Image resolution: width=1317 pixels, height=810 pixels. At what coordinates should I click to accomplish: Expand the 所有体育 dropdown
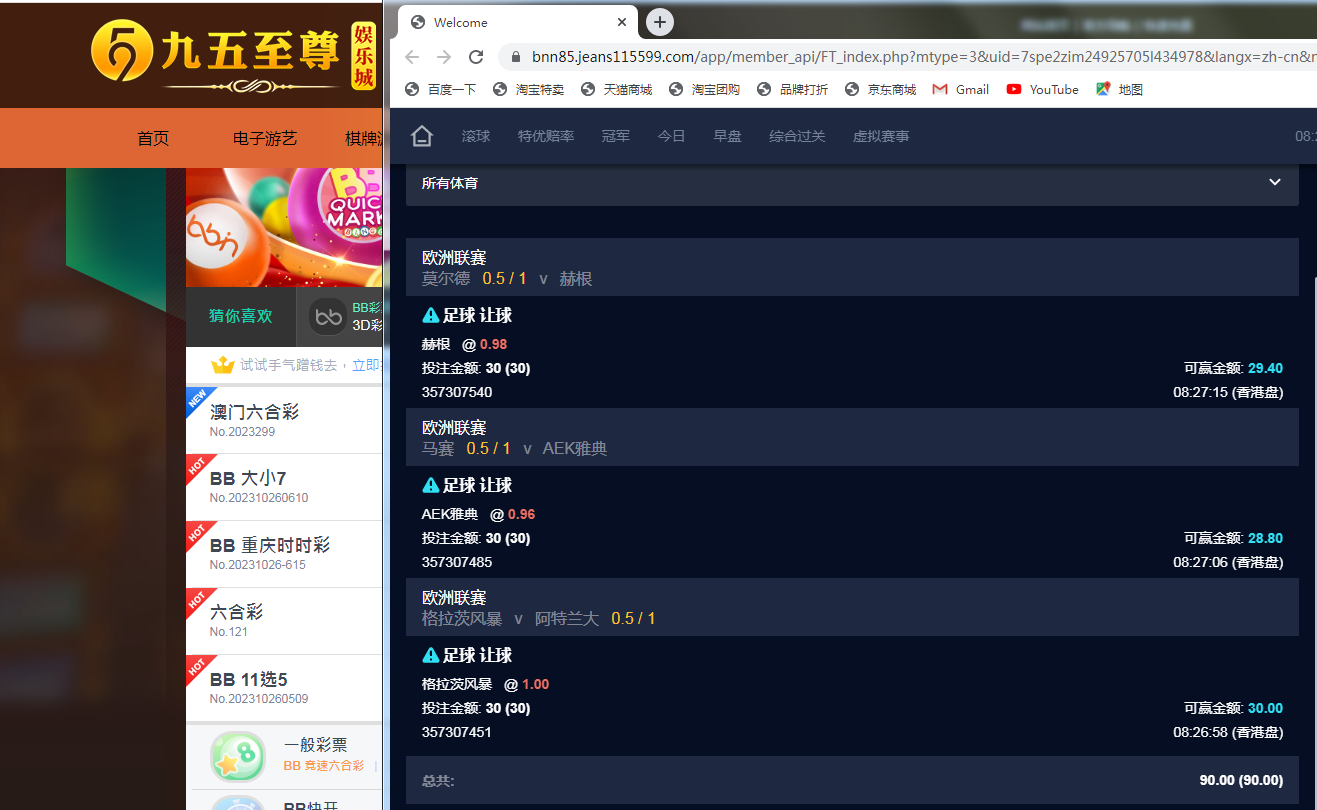pyautogui.click(x=852, y=183)
